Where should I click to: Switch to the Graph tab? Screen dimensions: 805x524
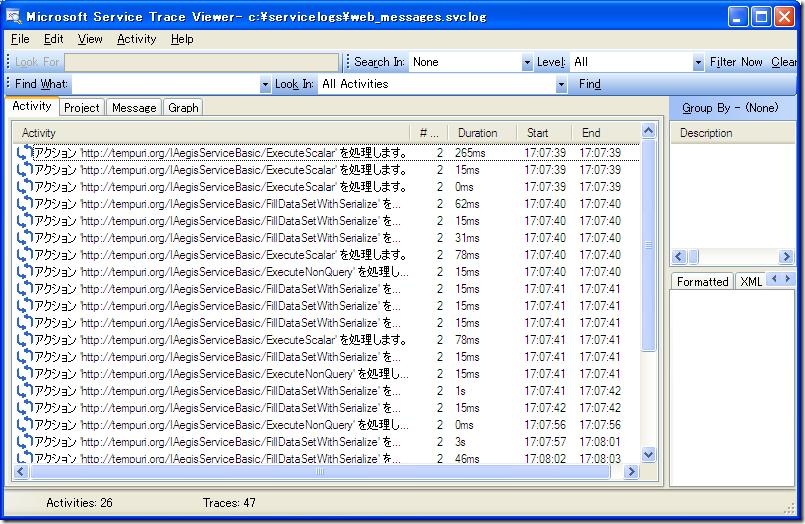point(183,108)
